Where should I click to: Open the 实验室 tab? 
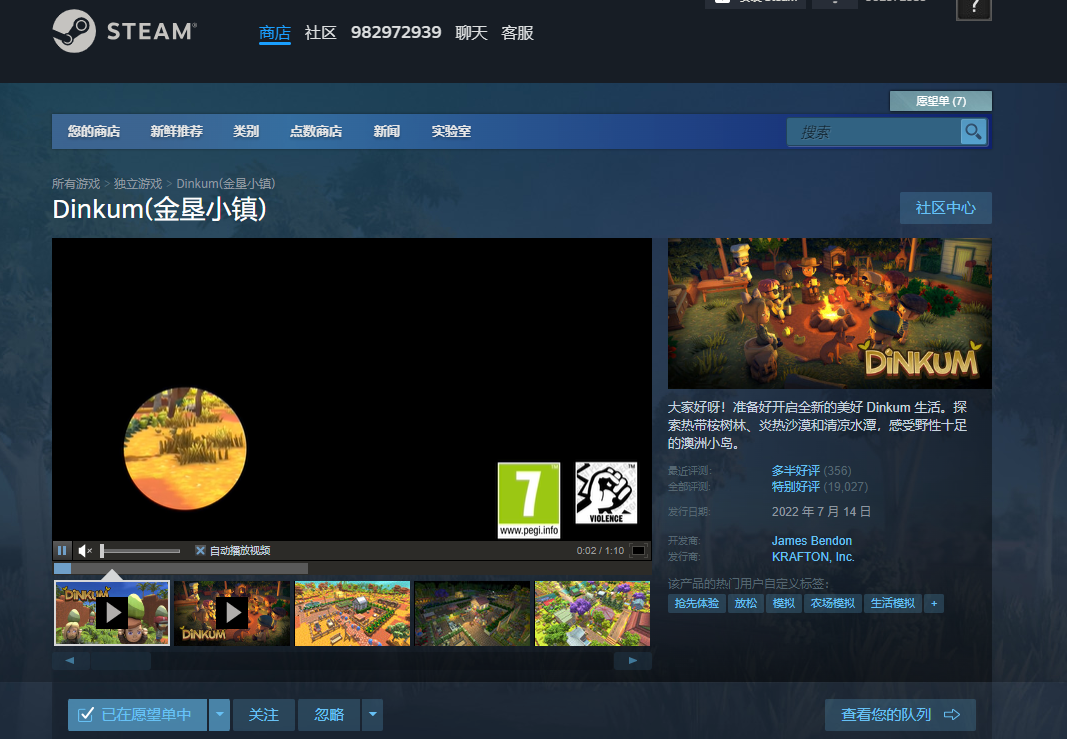(x=451, y=131)
